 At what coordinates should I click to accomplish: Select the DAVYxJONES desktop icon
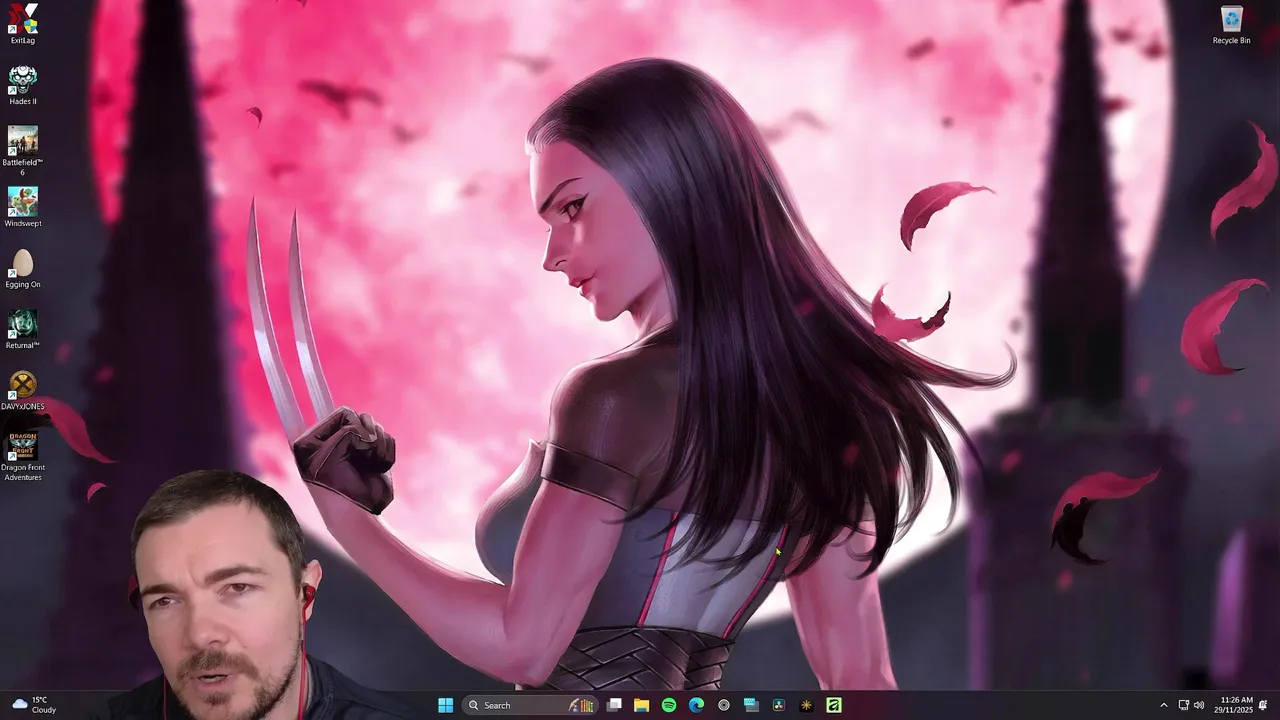click(x=23, y=390)
